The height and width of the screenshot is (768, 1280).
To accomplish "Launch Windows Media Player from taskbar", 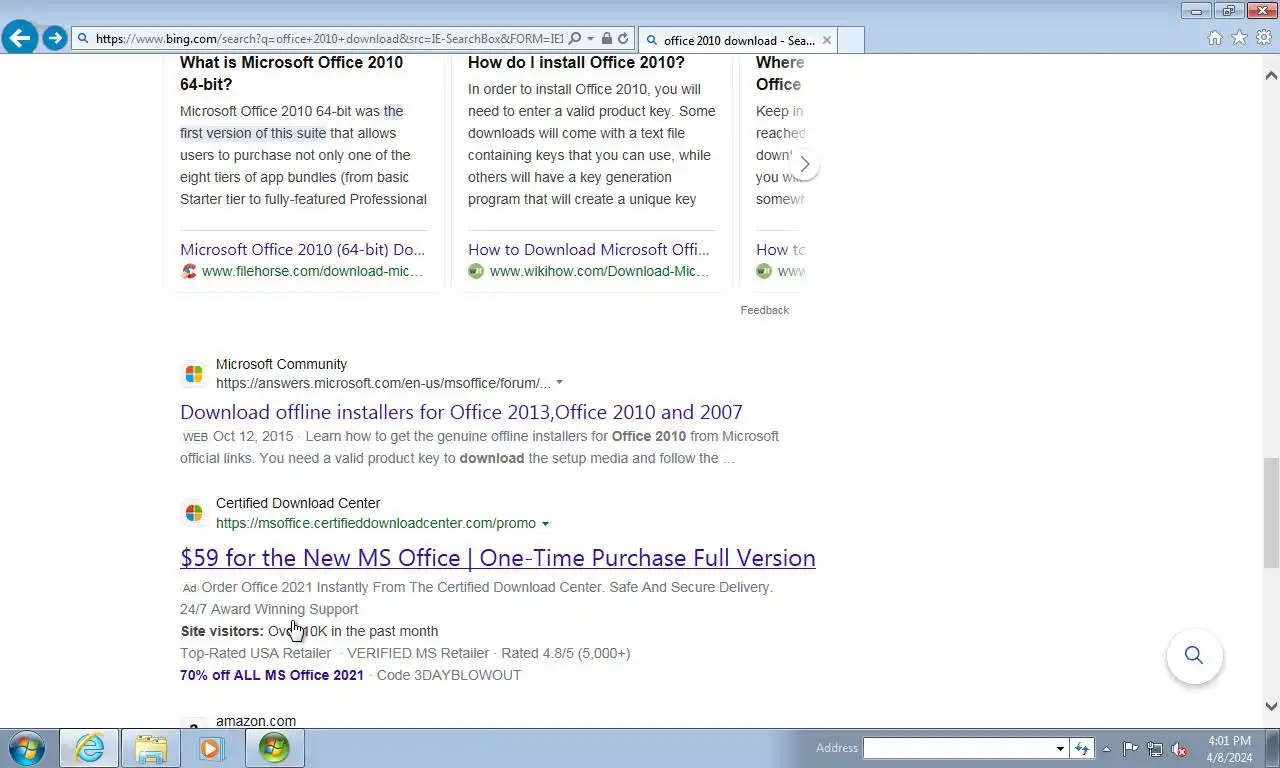I will [211, 748].
